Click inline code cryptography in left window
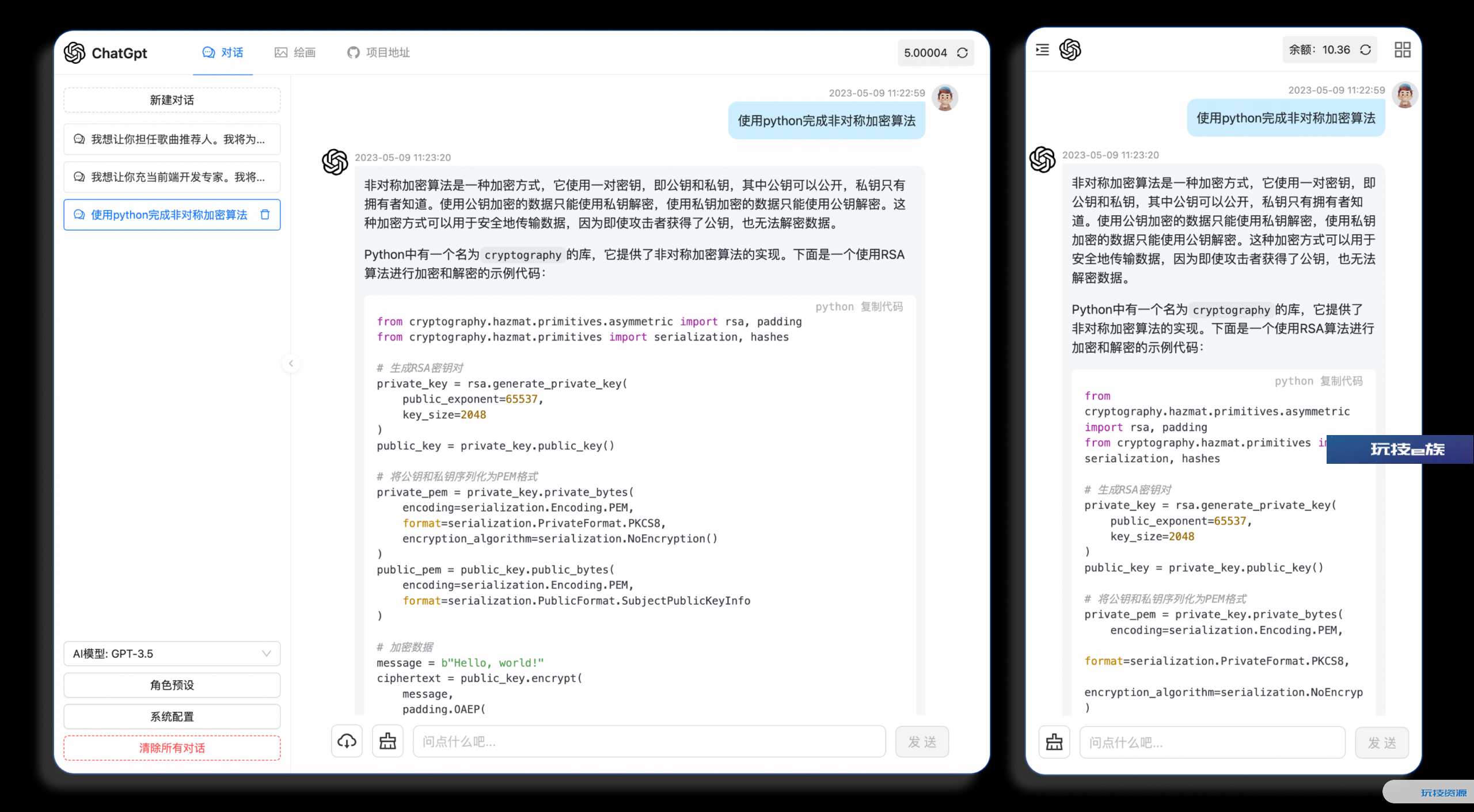The image size is (1474, 812). coord(523,255)
